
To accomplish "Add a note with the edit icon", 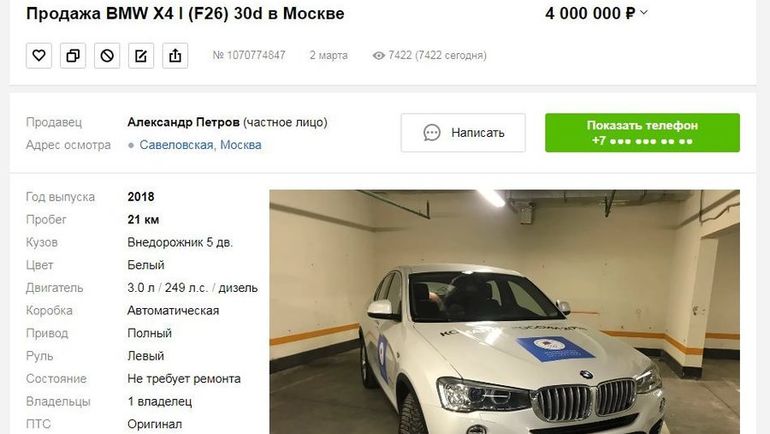I will point(141,55).
